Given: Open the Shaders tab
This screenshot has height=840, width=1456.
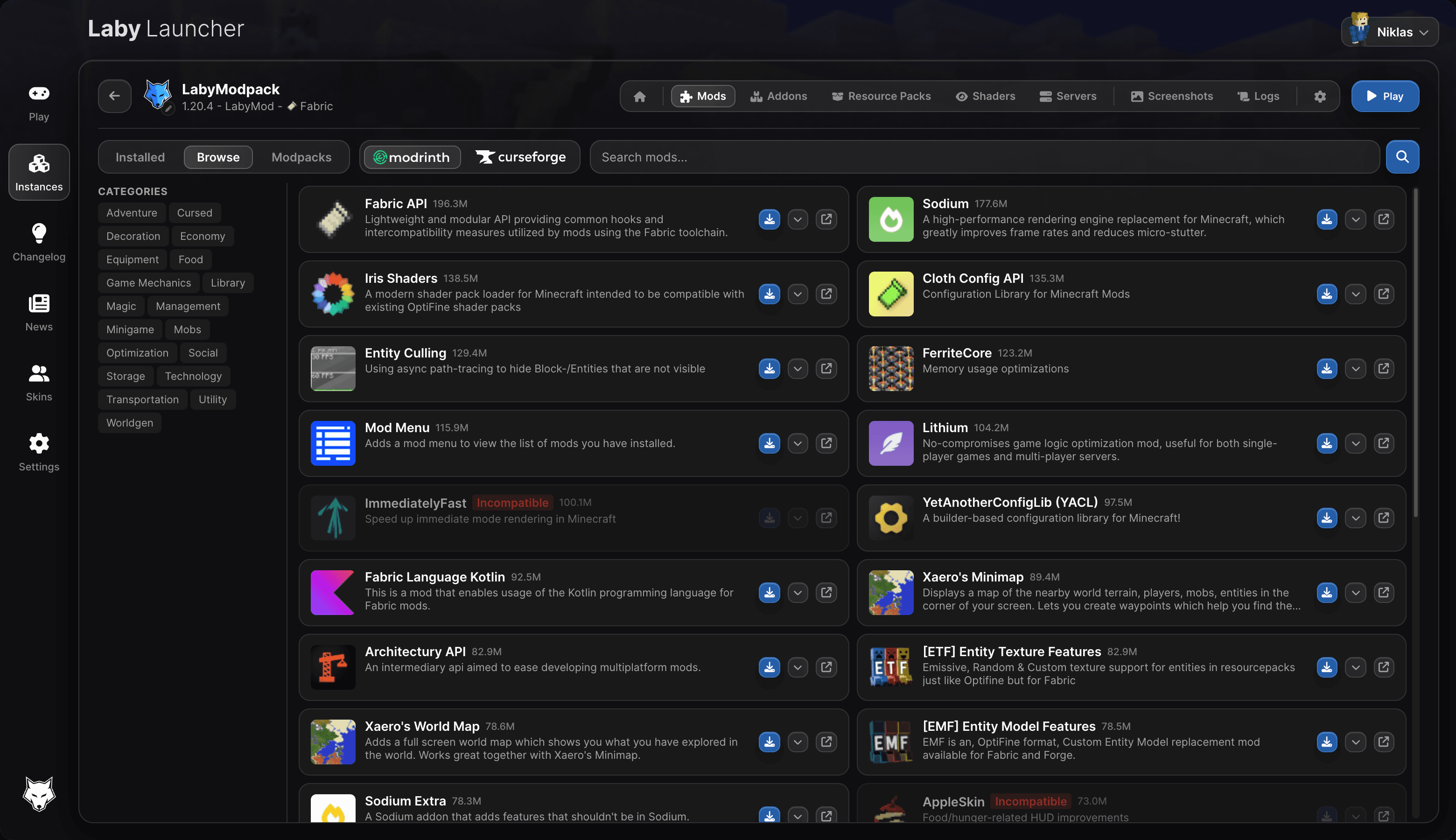Looking at the screenshot, I should [985, 96].
